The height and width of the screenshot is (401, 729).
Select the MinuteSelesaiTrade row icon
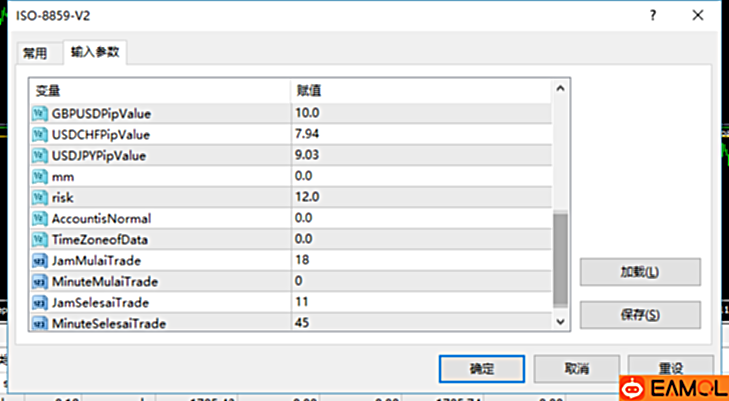40,323
